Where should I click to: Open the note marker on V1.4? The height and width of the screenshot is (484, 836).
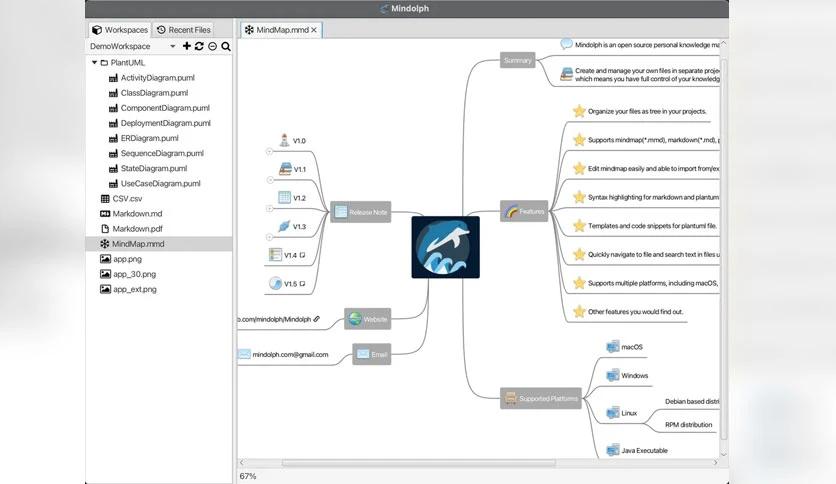tap(302, 255)
